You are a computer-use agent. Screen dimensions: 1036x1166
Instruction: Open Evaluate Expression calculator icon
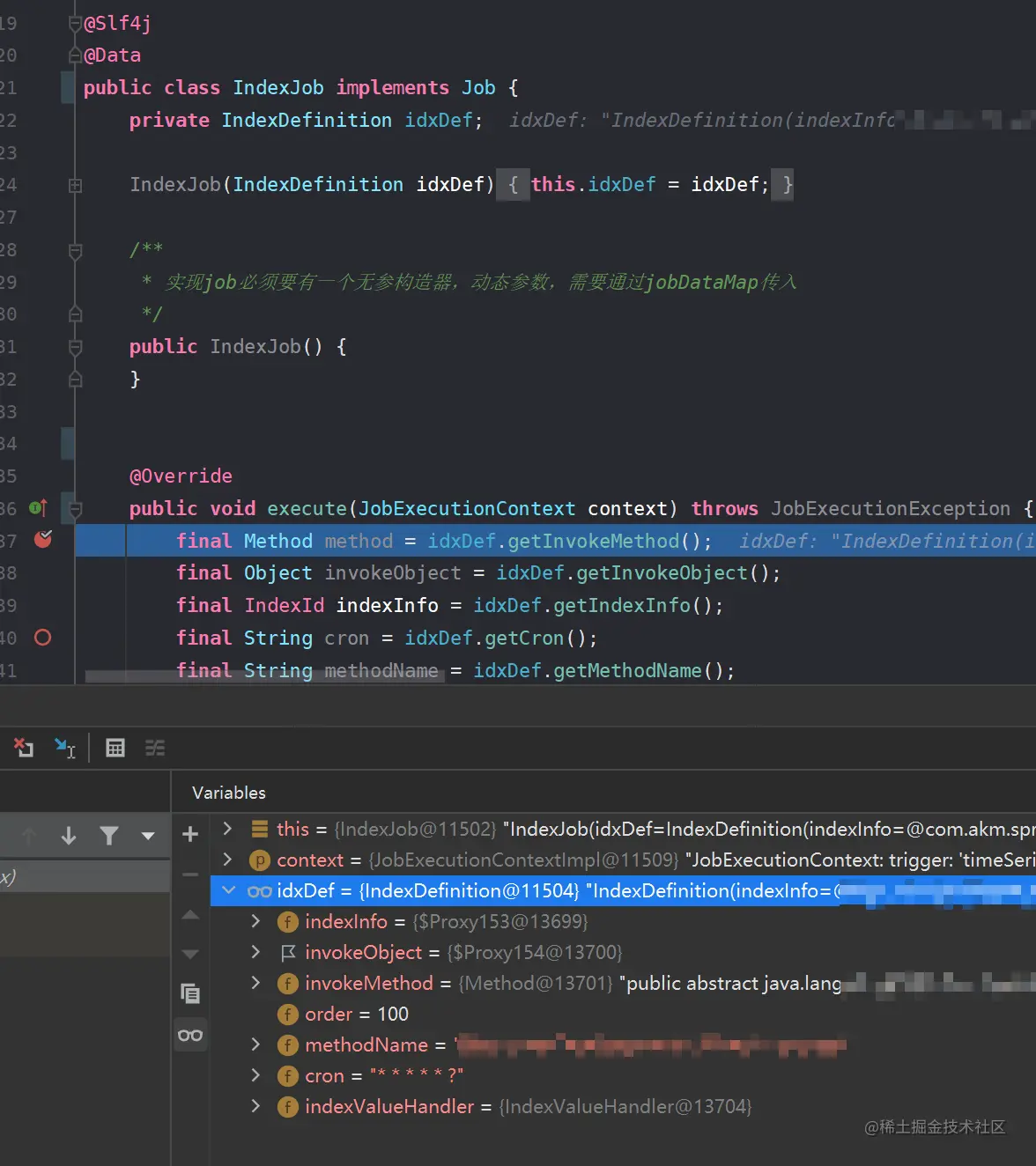115,748
